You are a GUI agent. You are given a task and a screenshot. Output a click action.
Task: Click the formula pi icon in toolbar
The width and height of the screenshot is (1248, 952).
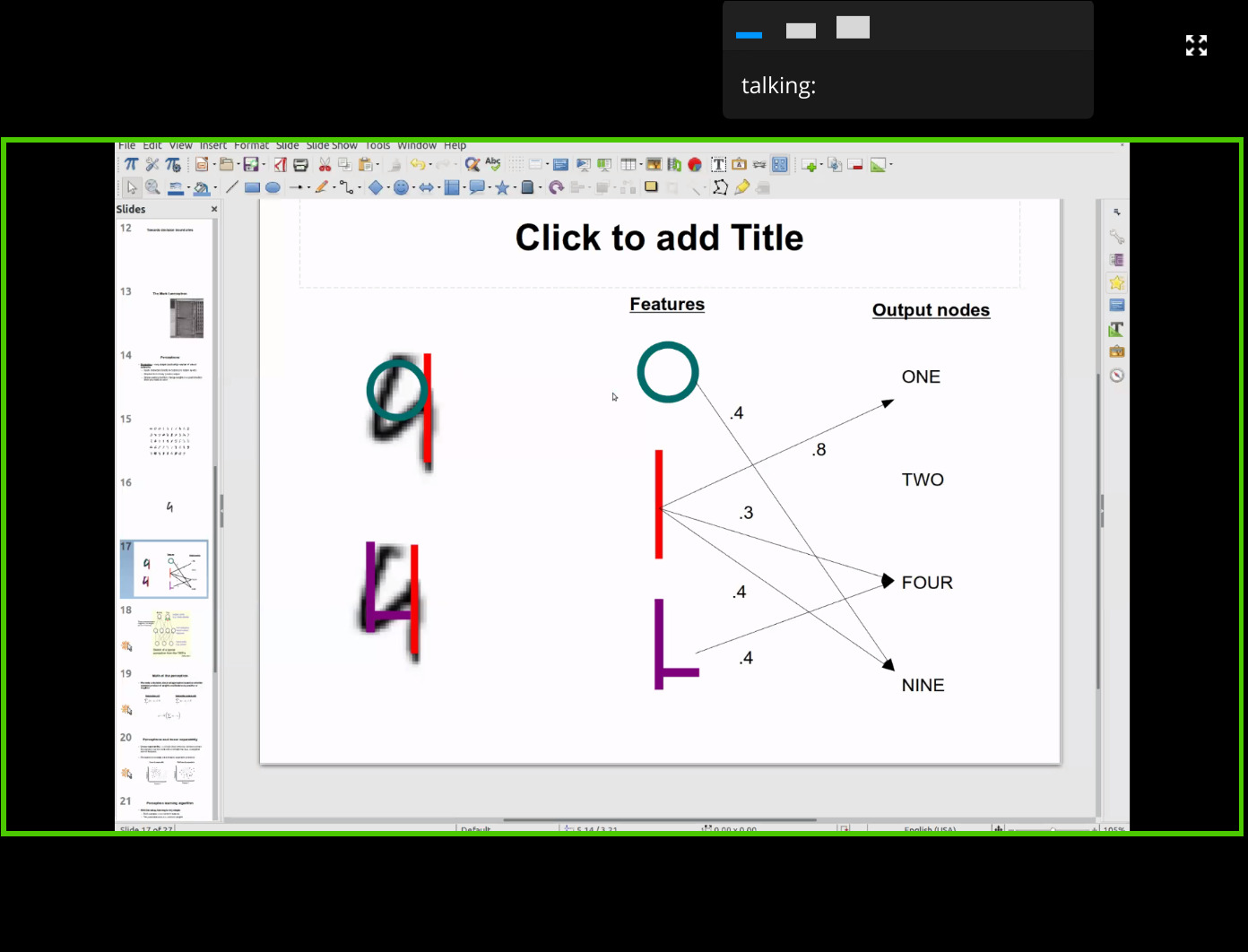131,164
